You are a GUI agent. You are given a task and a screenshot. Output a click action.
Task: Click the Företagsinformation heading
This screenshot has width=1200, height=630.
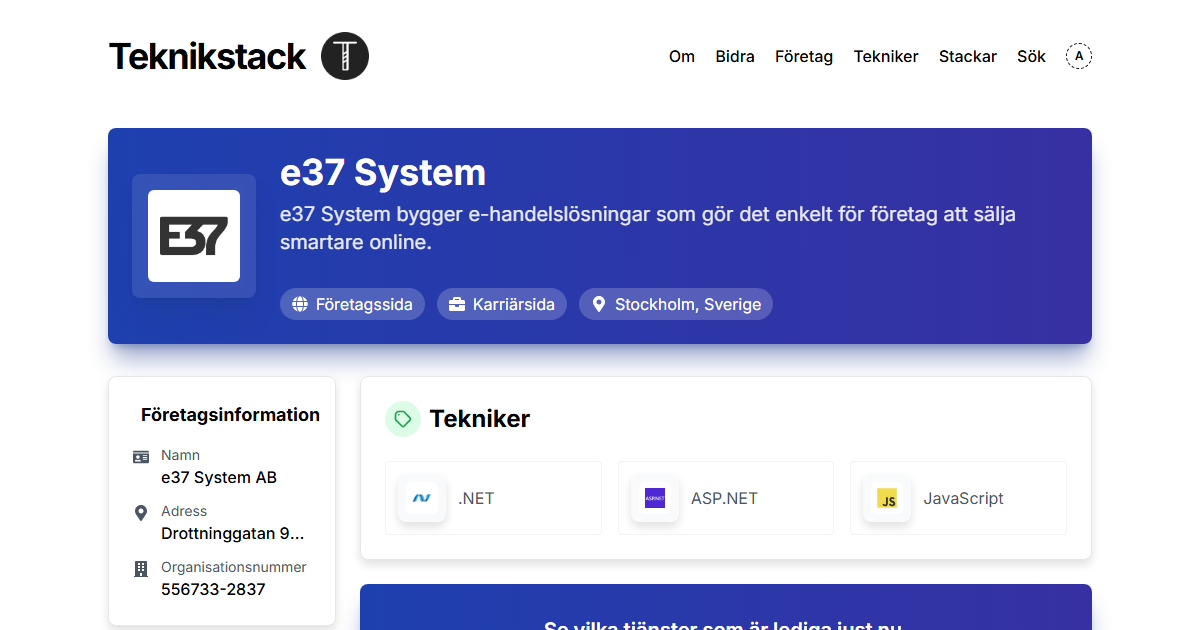[x=230, y=415]
